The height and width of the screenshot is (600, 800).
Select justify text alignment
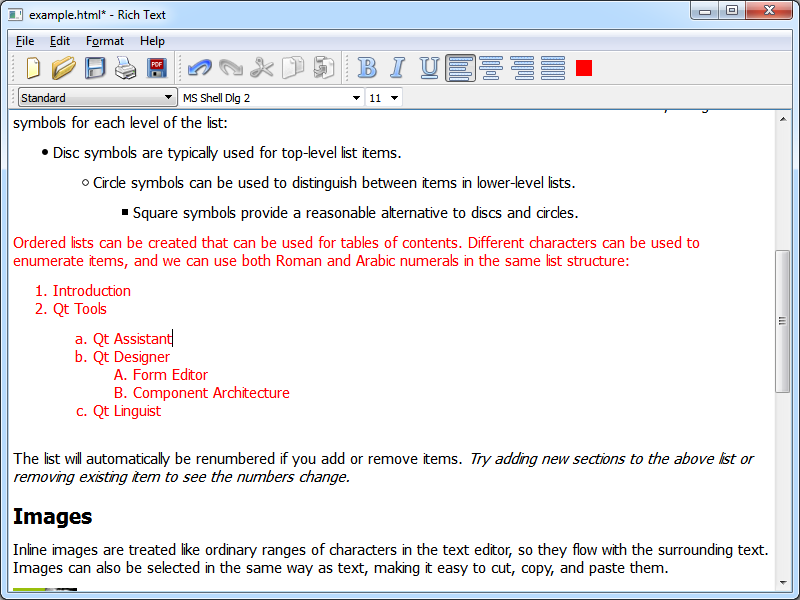click(x=553, y=68)
